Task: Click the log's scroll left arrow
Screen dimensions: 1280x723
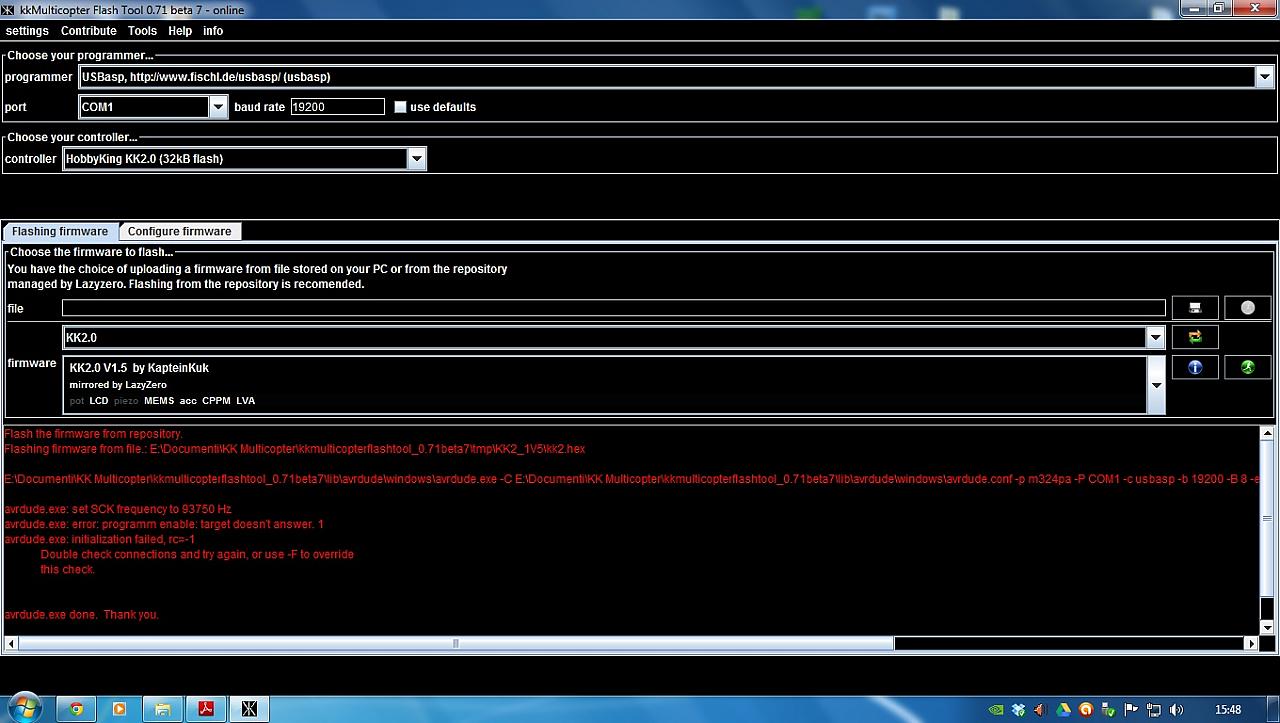Action: coord(10,644)
